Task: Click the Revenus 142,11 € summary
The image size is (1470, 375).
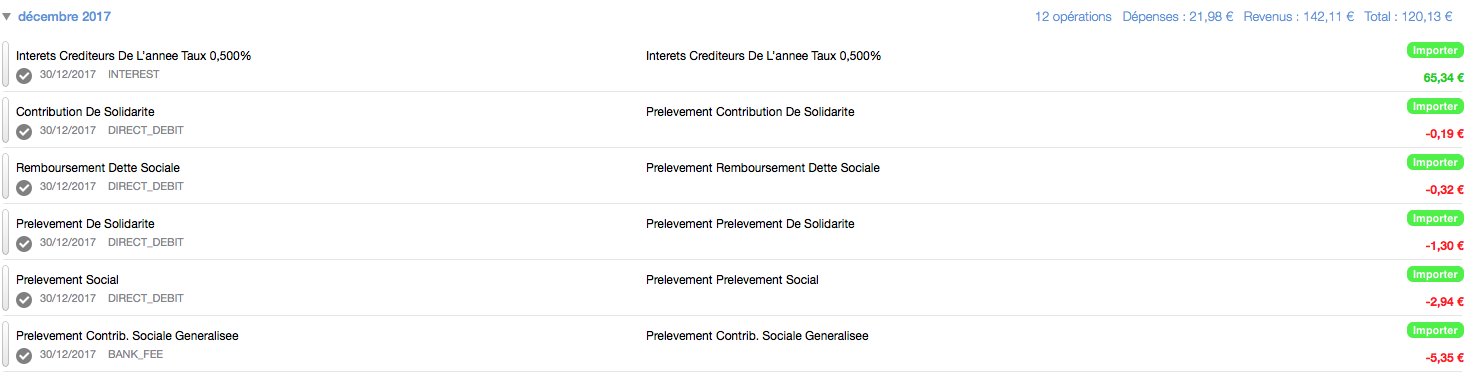Action: tap(1298, 17)
